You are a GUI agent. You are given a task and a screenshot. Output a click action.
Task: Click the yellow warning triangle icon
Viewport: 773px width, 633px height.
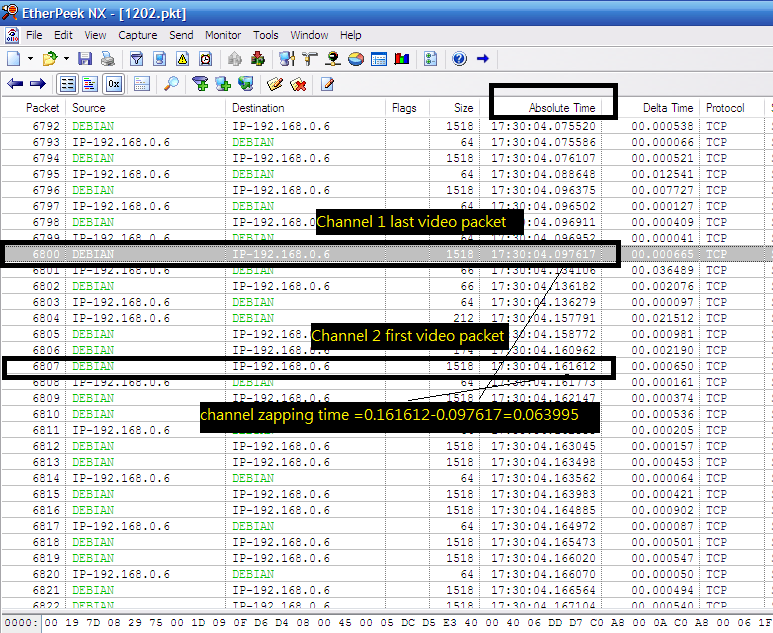[182, 59]
